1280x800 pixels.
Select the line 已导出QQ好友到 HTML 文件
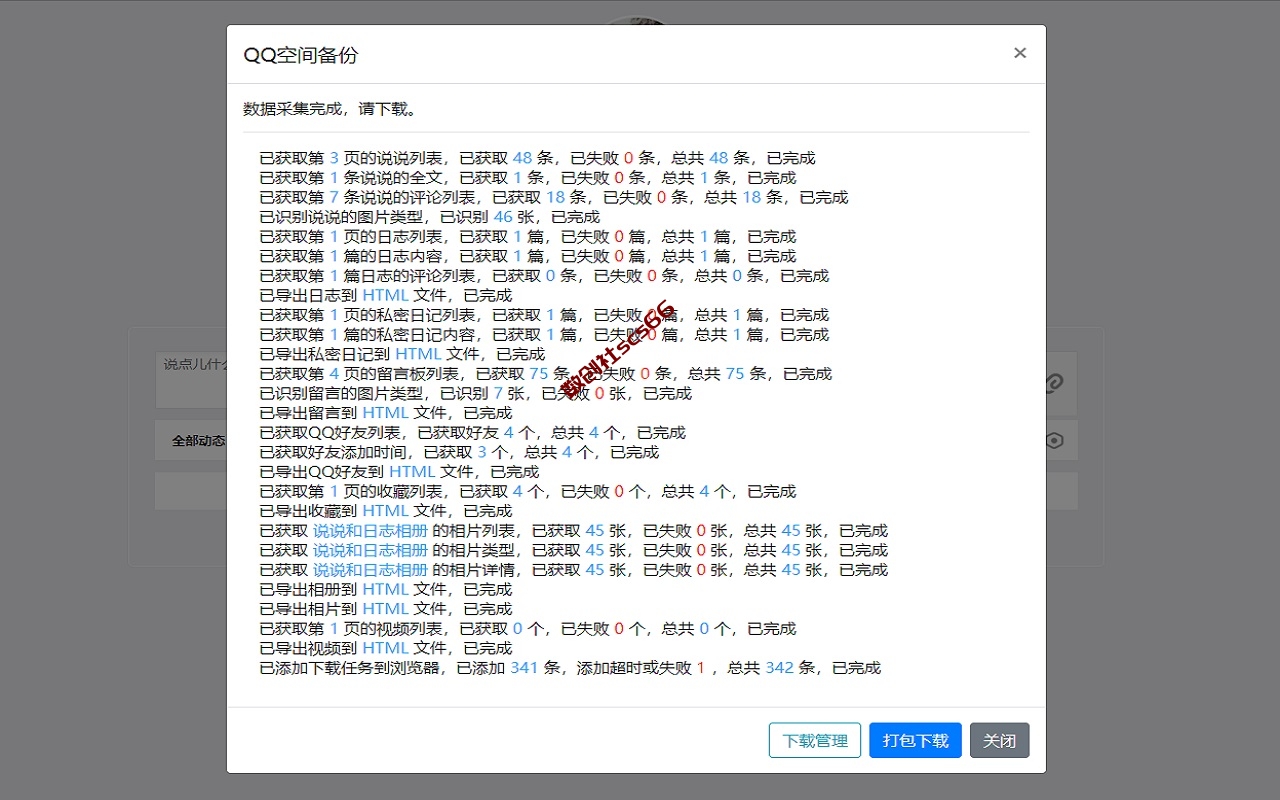399,472
